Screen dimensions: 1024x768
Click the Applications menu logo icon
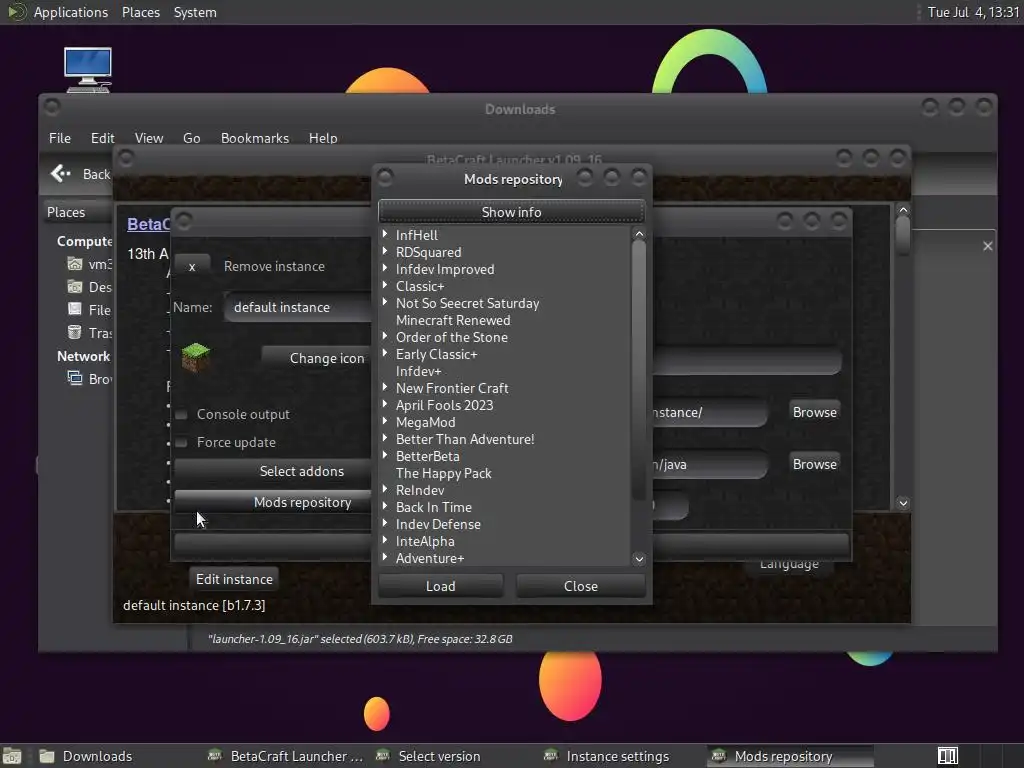coord(16,12)
